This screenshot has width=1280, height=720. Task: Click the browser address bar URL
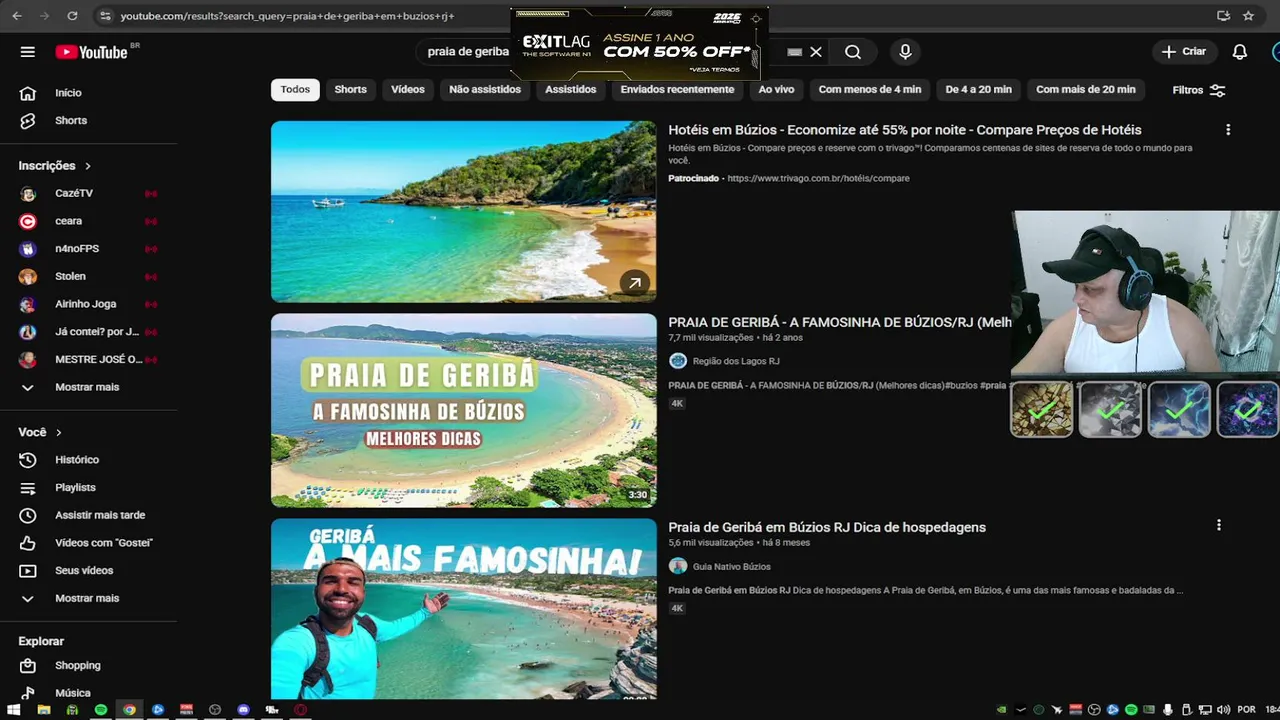pos(287,16)
